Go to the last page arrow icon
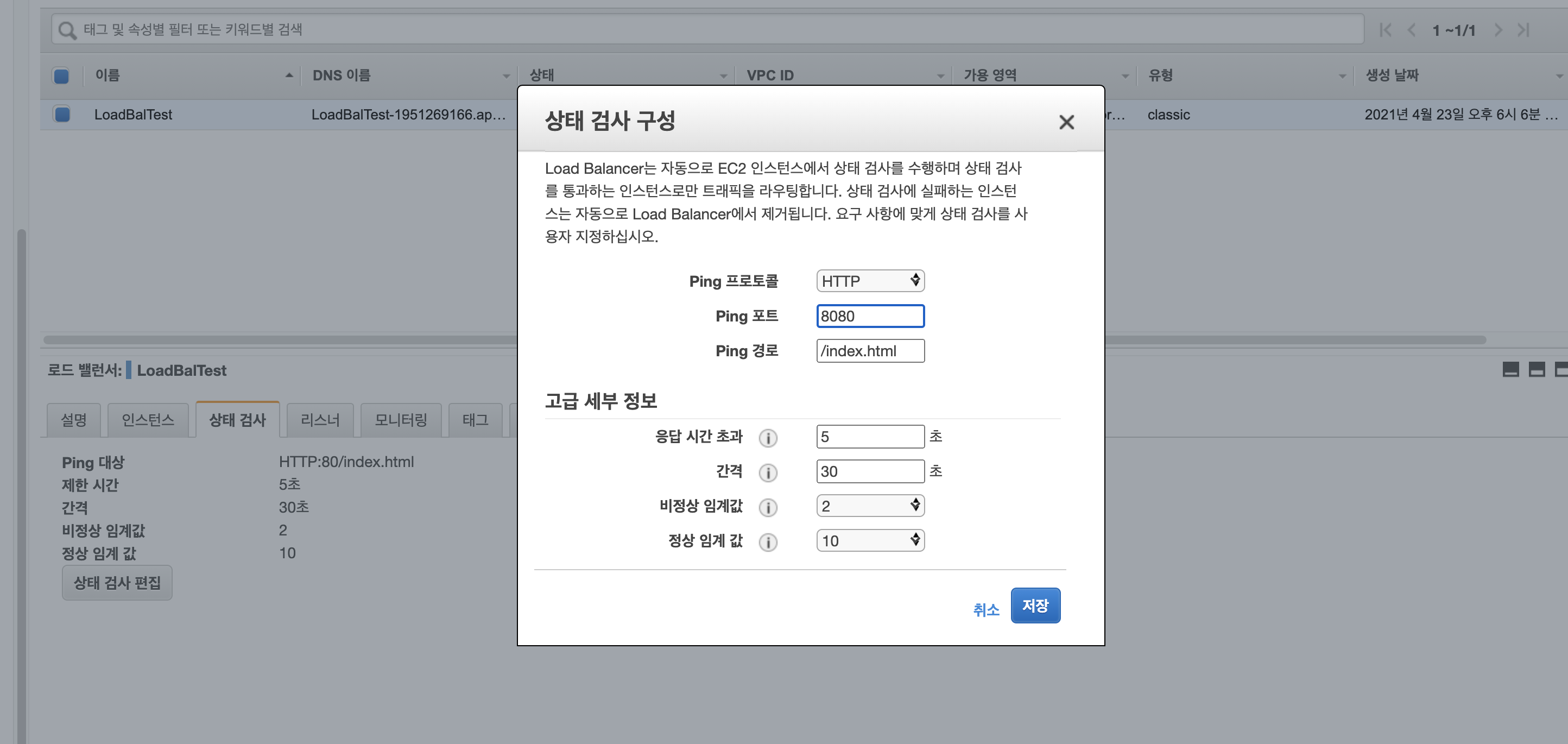The height and width of the screenshot is (744, 1568). pyautogui.click(x=1523, y=30)
